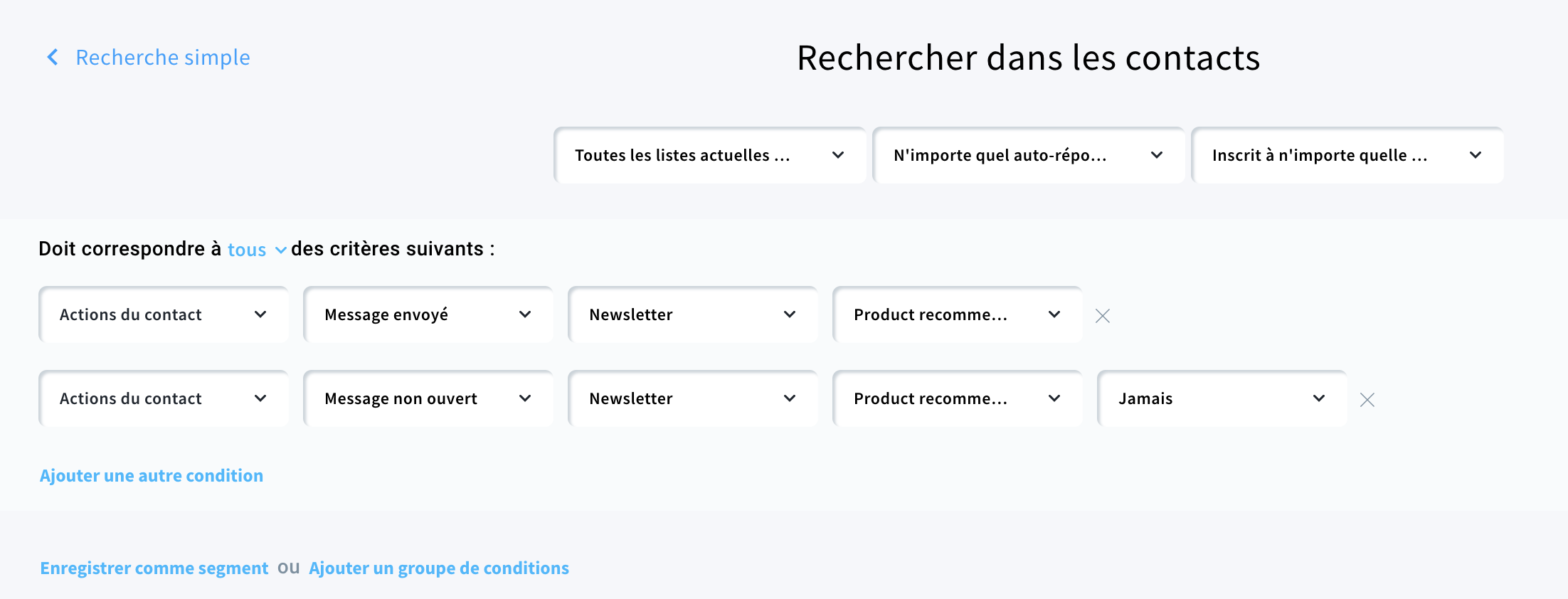Click the back arrow beside Recherche simple
The height and width of the screenshot is (599, 1568).
coord(52,58)
